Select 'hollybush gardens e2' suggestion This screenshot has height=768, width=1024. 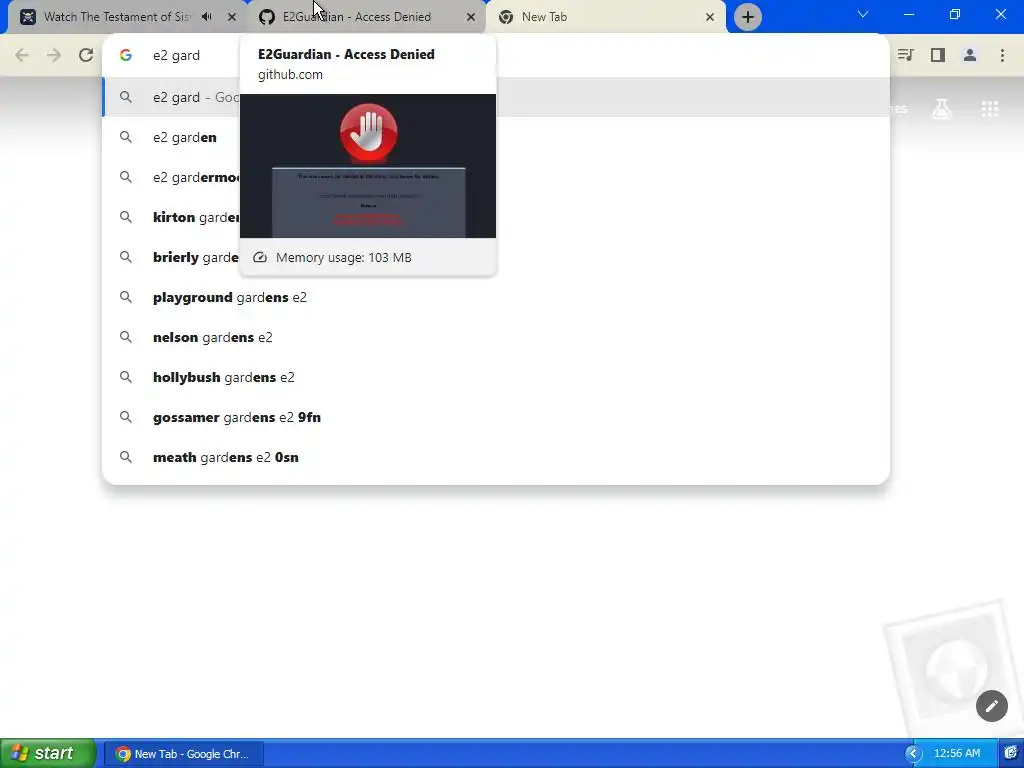click(496, 377)
